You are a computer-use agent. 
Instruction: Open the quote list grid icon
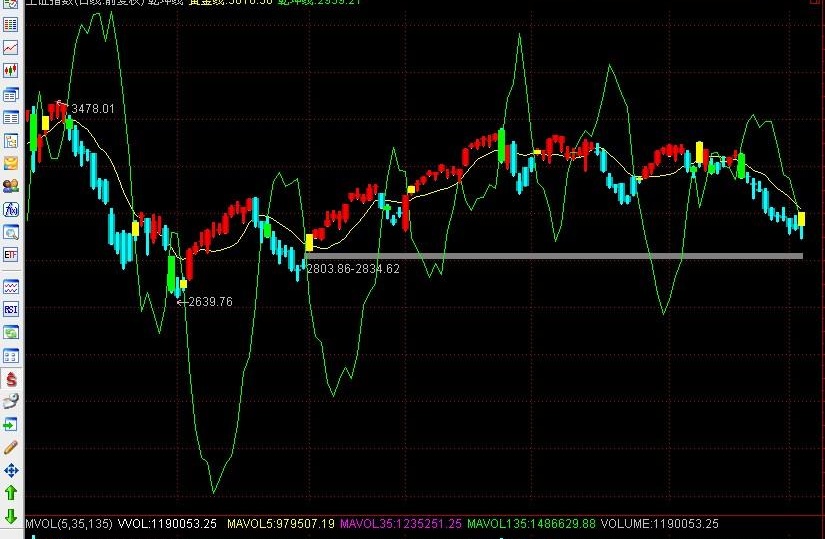click(11, 25)
